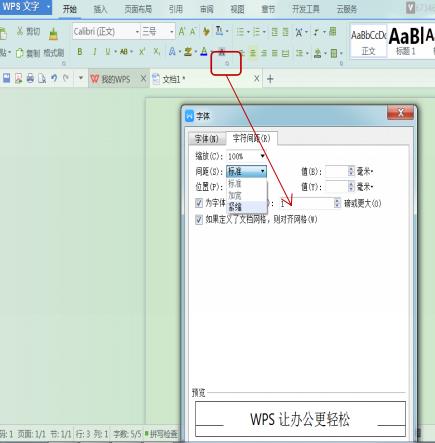Open the WPS 文字 application menu arrow
The image size is (435, 443).
[48, 7]
